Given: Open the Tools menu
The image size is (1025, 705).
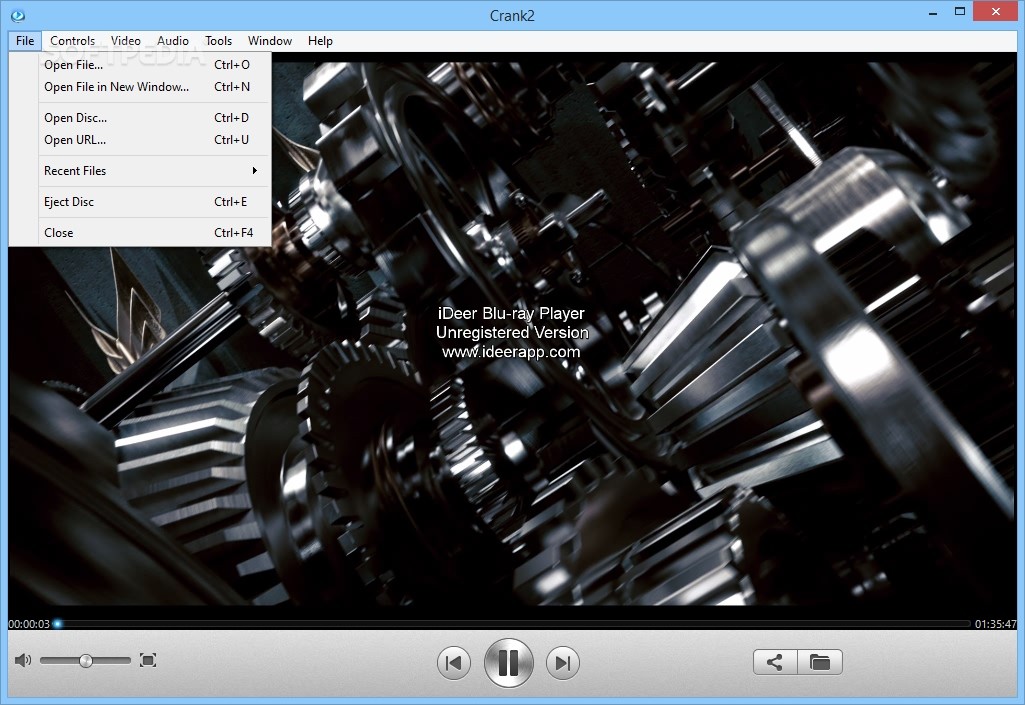Looking at the screenshot, I should (x=218, y=41).
